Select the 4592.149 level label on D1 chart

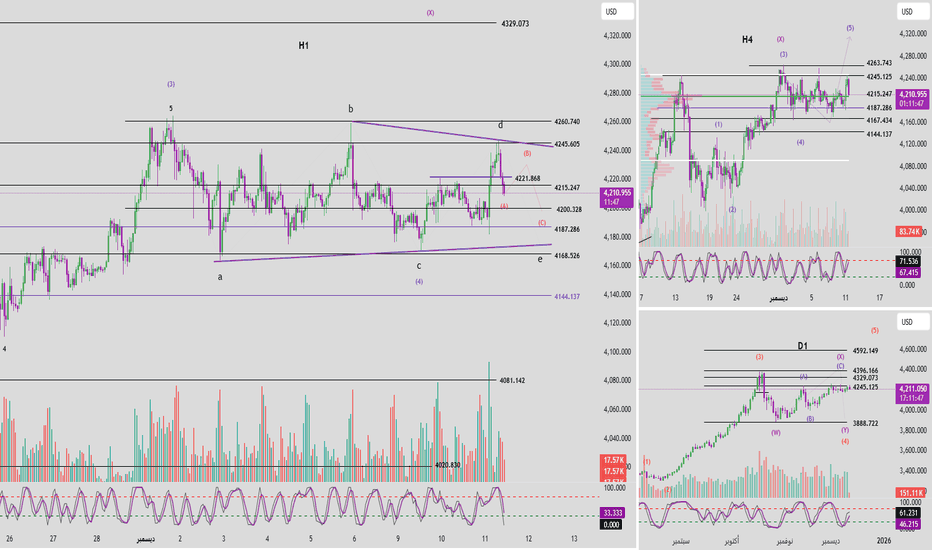[x=865, y=351]
